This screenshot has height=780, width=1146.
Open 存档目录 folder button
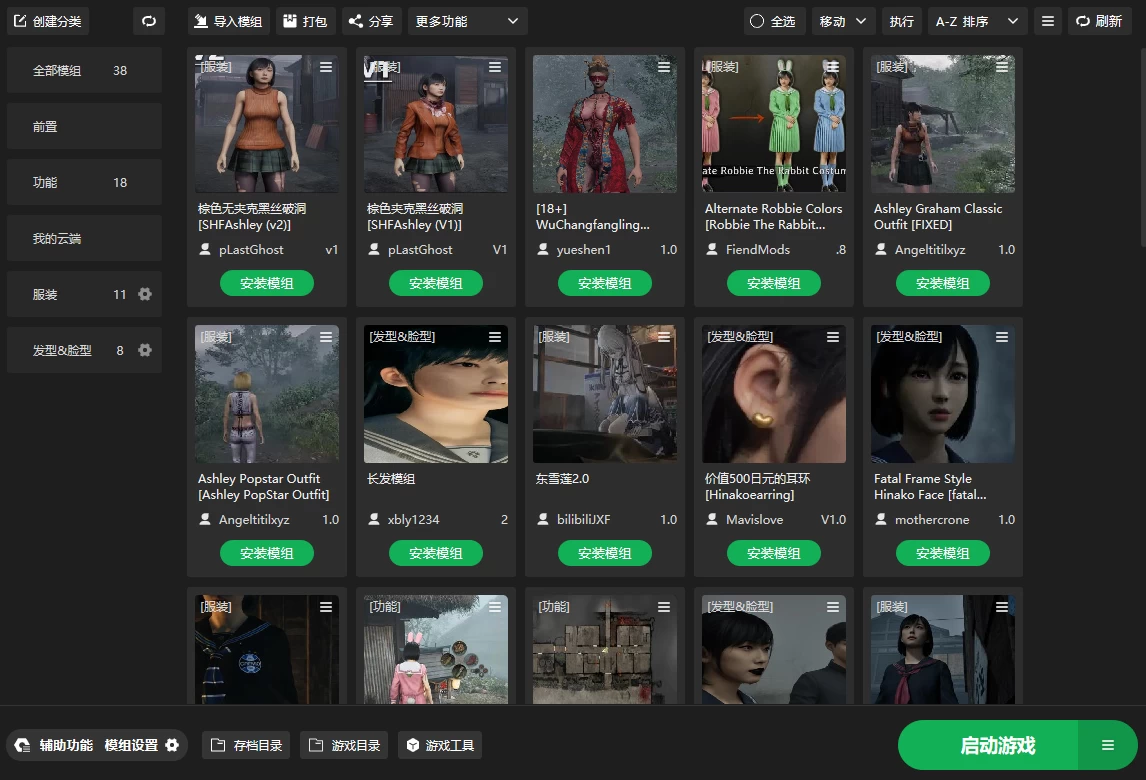click(246, 745)
